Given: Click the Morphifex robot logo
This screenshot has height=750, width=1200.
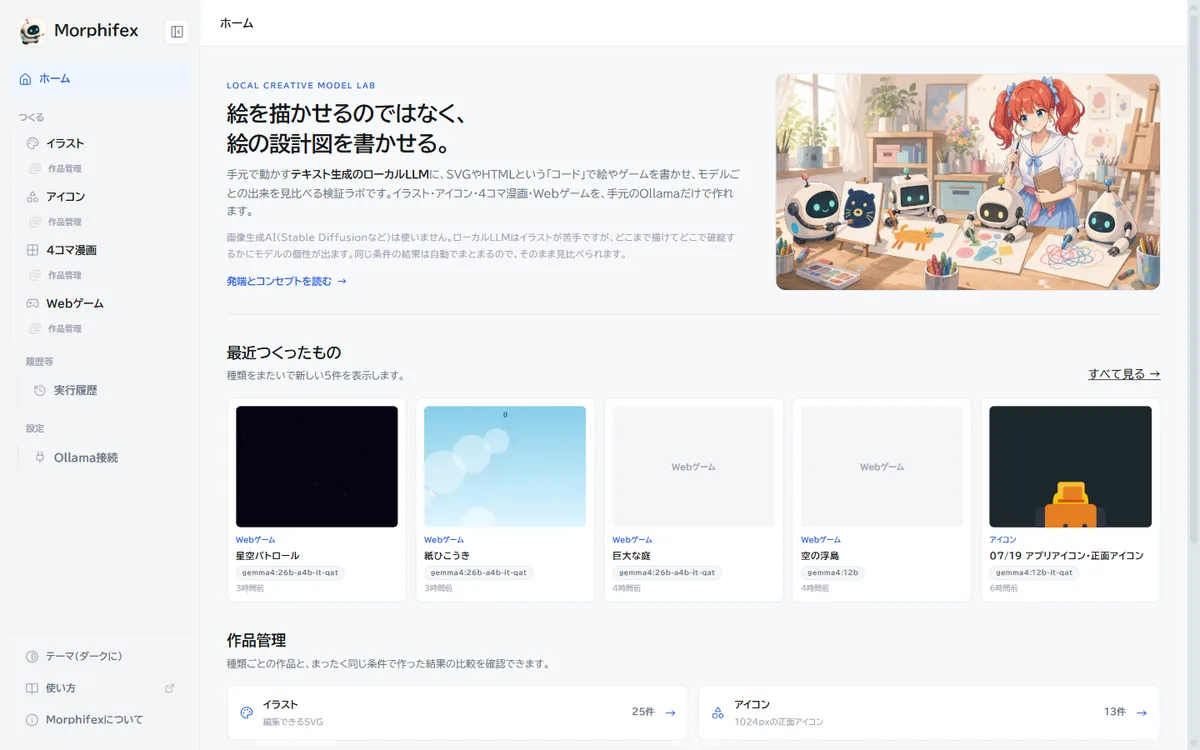Looking at the screenshot, I should 32,31.
